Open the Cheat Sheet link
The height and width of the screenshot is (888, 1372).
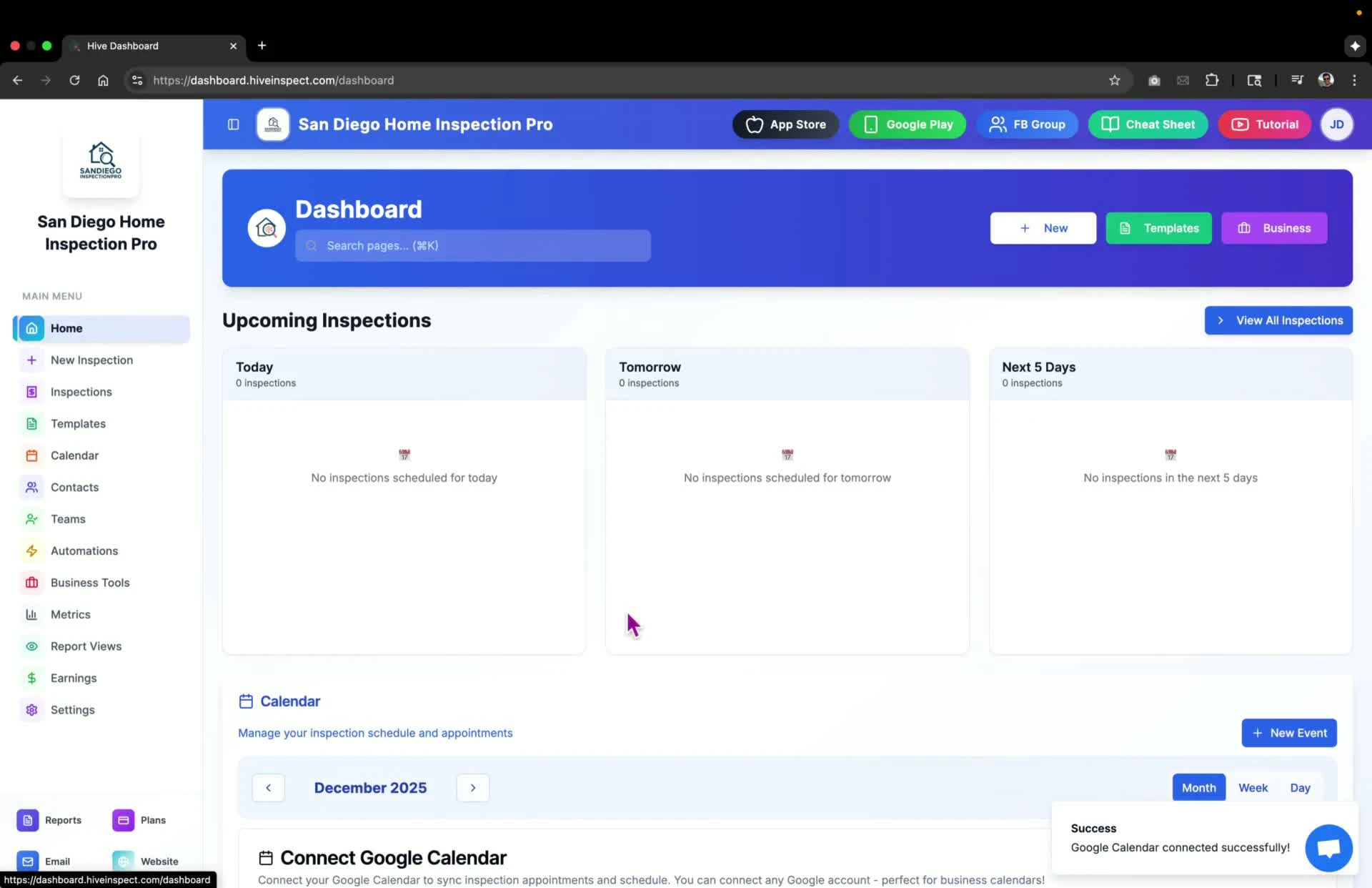pos(1148,124)
